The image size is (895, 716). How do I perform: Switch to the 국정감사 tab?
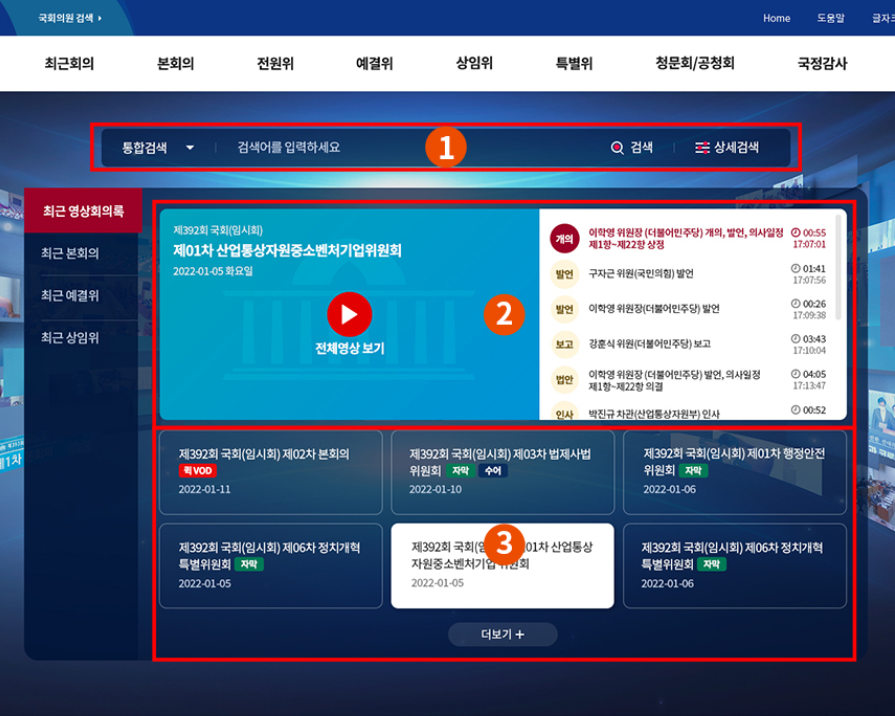click(x=821, y=62)
